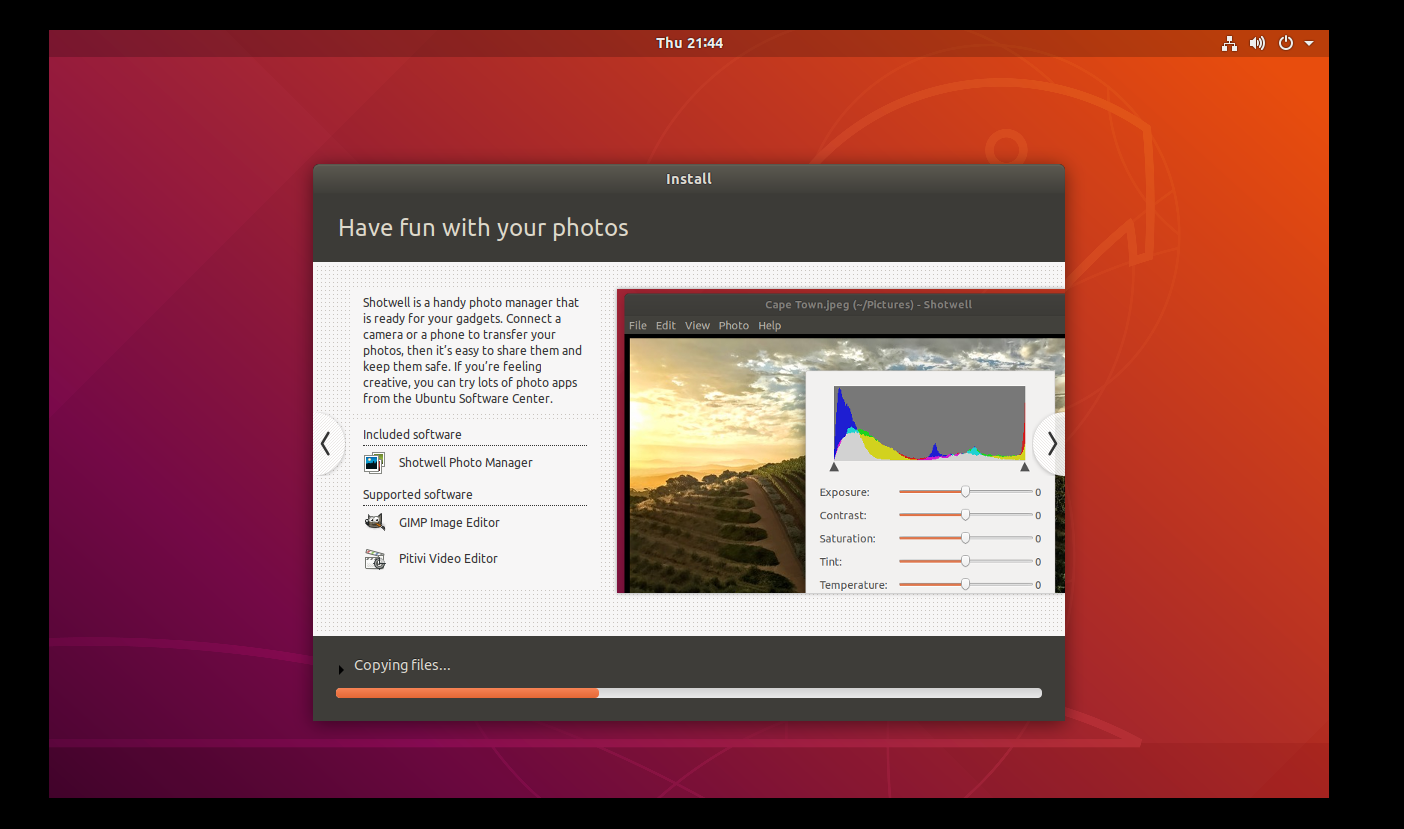Open the network status icon
1404x829 pixels.
[1229, 43]
